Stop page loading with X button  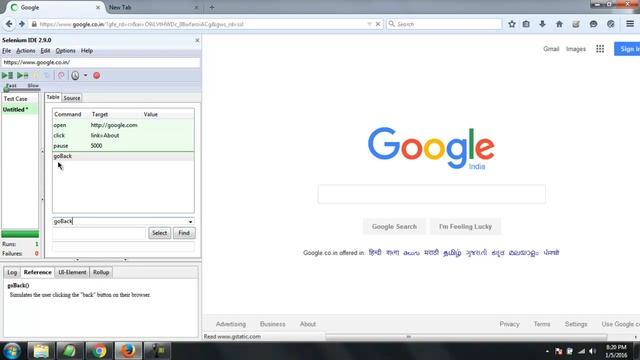point(378,24)
